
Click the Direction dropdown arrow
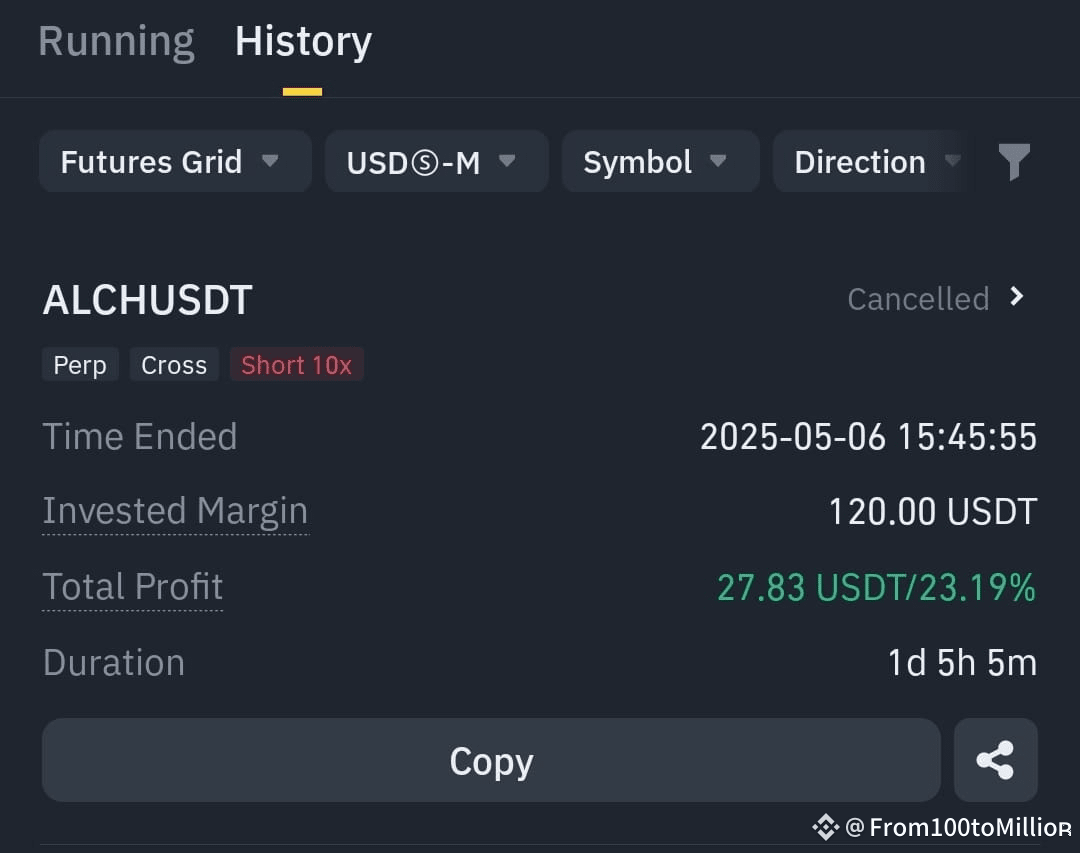953,161
